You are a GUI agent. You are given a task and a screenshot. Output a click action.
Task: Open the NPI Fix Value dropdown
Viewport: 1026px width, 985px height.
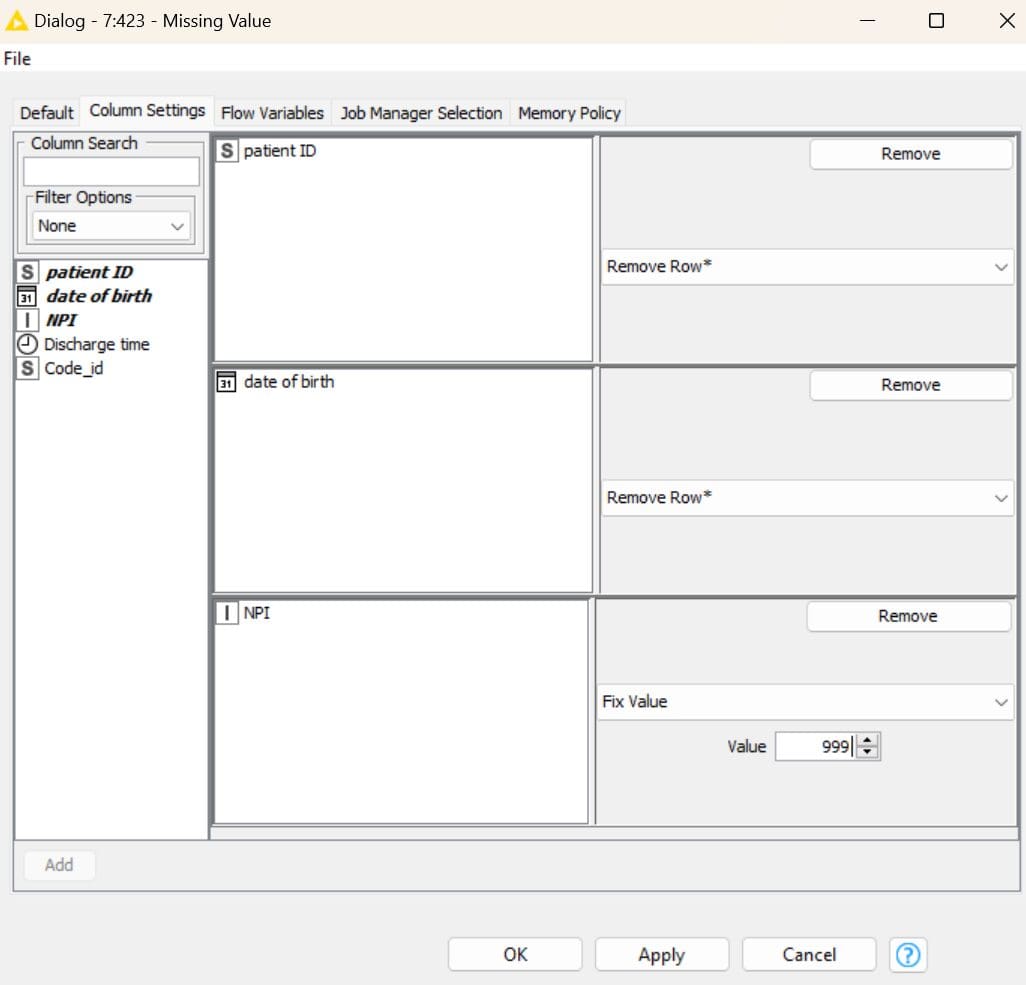[x=805, y=702]
